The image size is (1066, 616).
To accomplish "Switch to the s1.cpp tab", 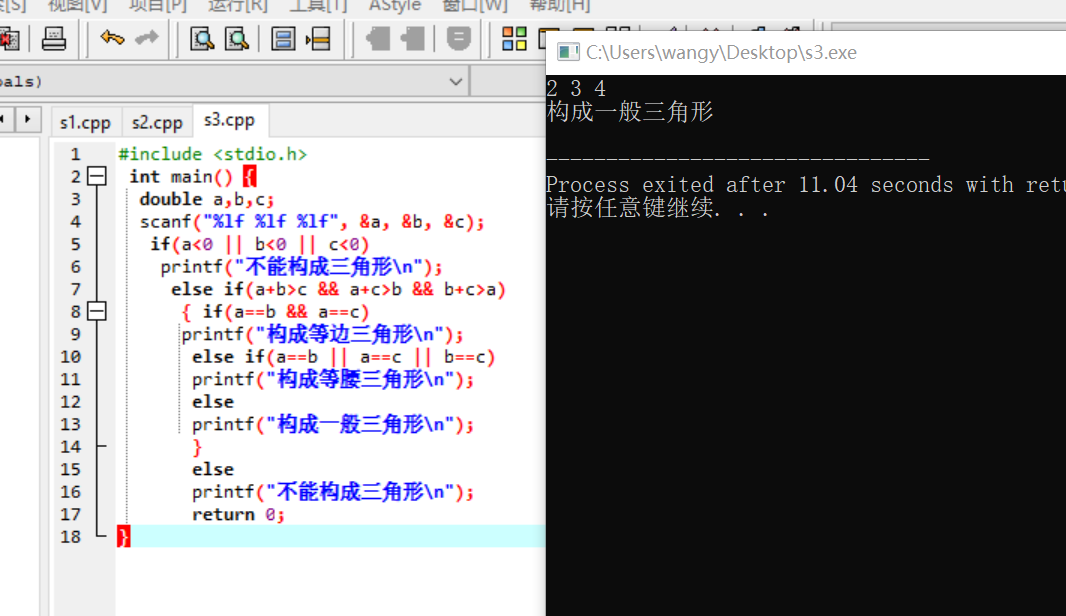I will pos(85,122).
